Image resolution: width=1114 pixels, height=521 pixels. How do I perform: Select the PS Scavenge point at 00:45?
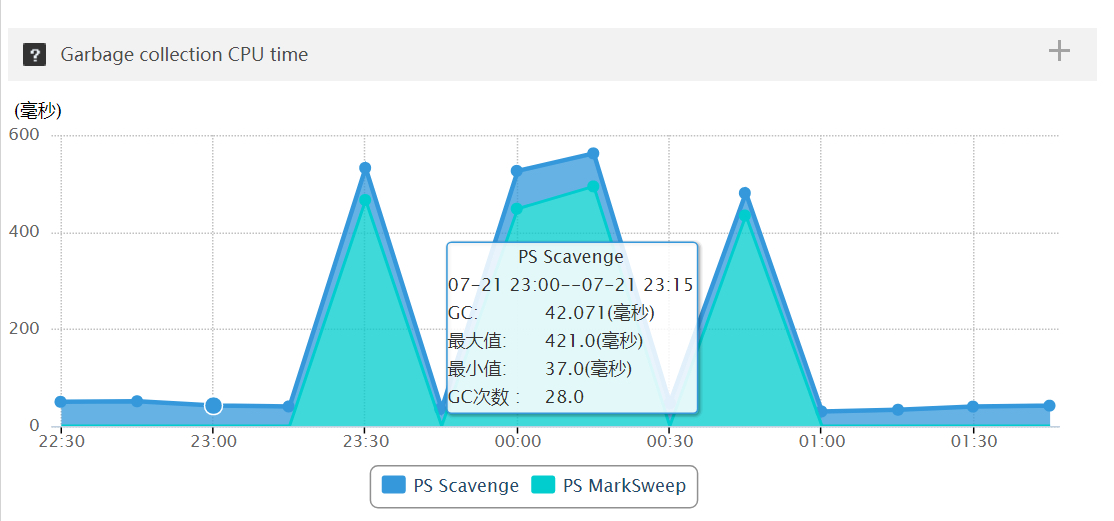coord(745,193)
